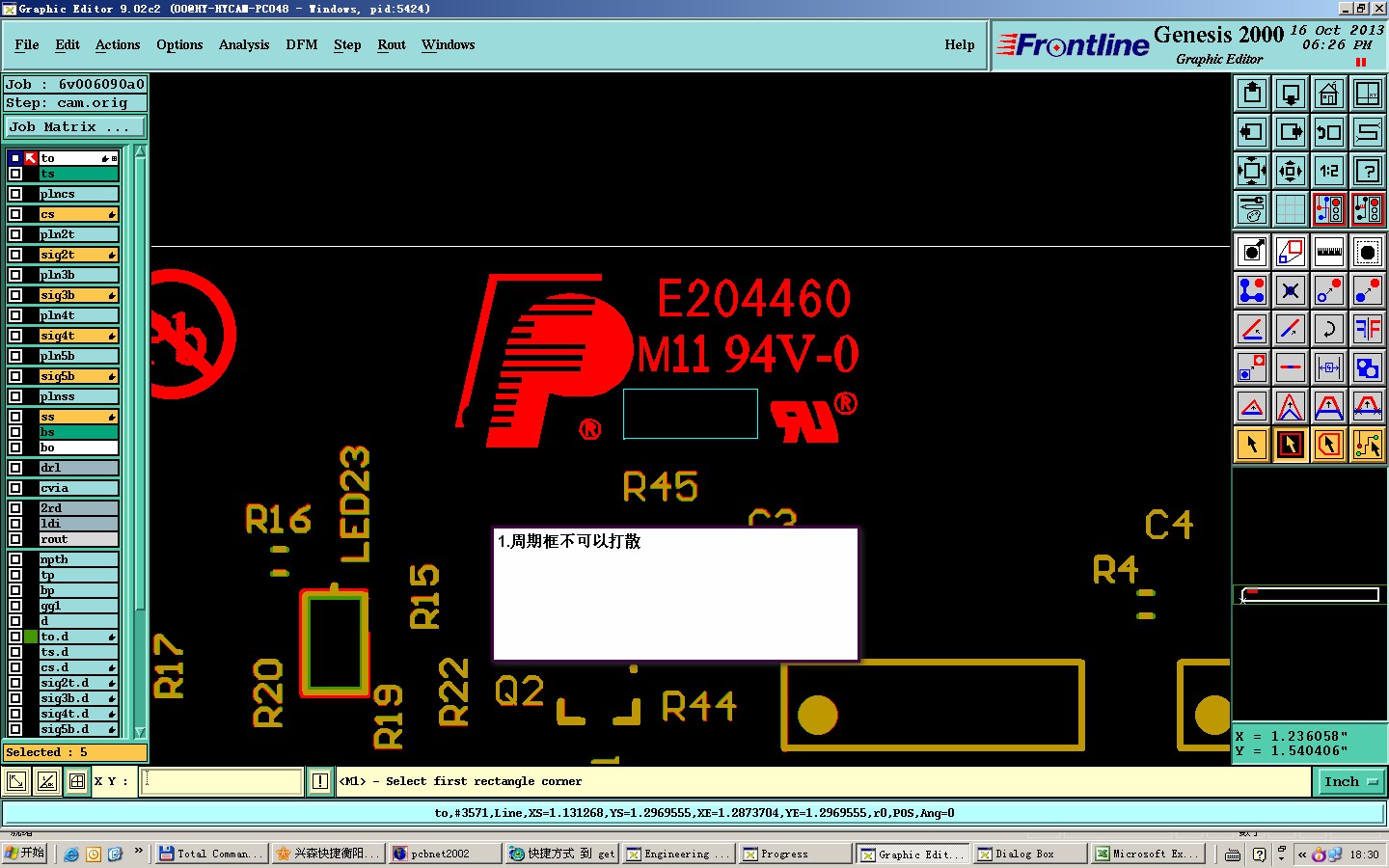Select the rectangle area select tool

(x=1291, y=445)
